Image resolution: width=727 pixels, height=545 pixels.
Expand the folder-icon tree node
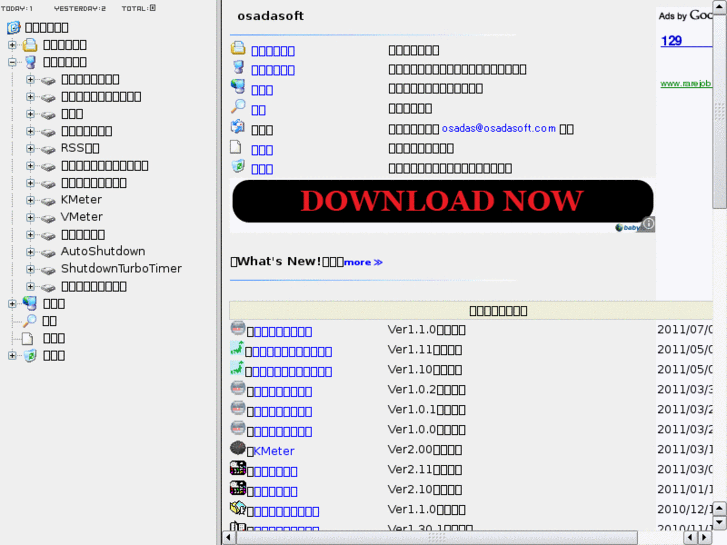(x=13, y=45)
